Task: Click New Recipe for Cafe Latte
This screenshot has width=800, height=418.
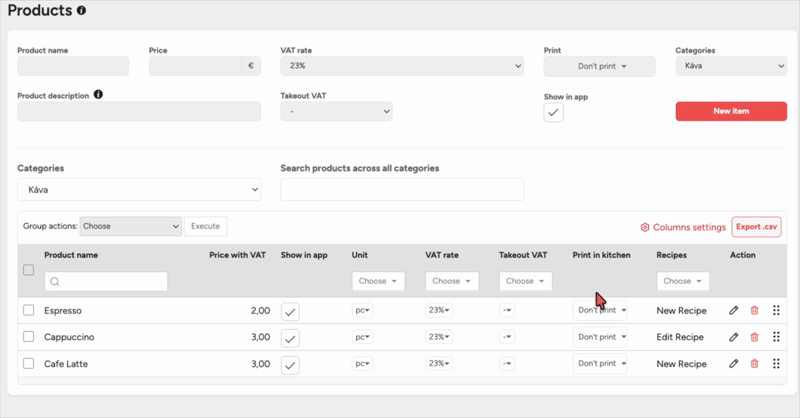Action: pyautogui.click(x=681, y=363)
